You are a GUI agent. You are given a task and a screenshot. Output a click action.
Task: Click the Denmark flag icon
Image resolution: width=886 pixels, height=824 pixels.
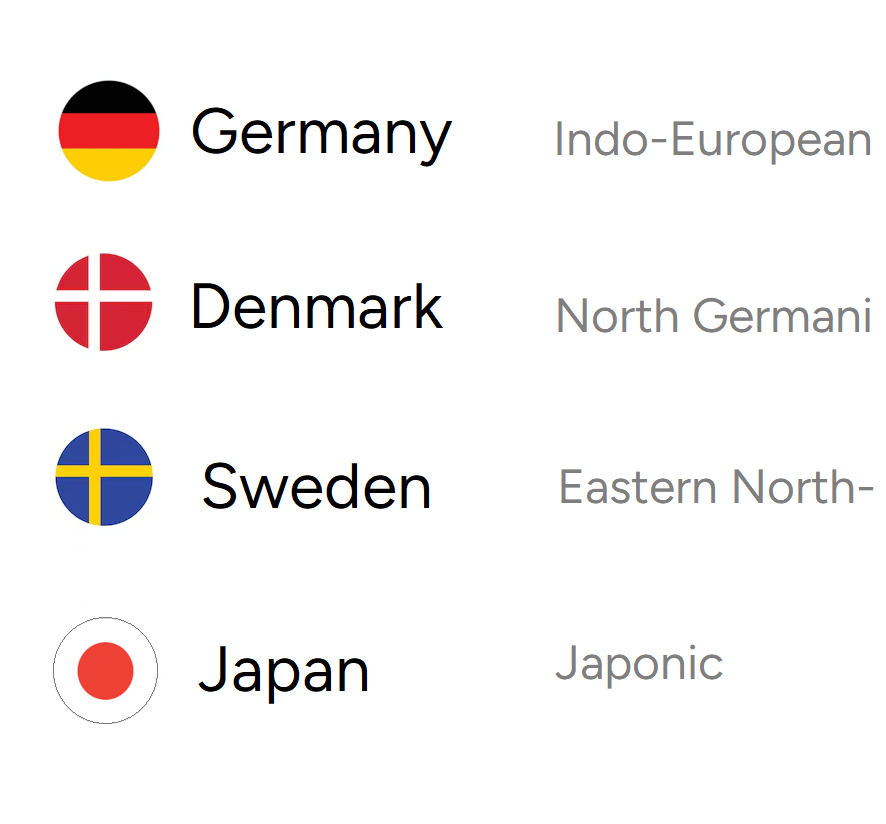(103, 302)
